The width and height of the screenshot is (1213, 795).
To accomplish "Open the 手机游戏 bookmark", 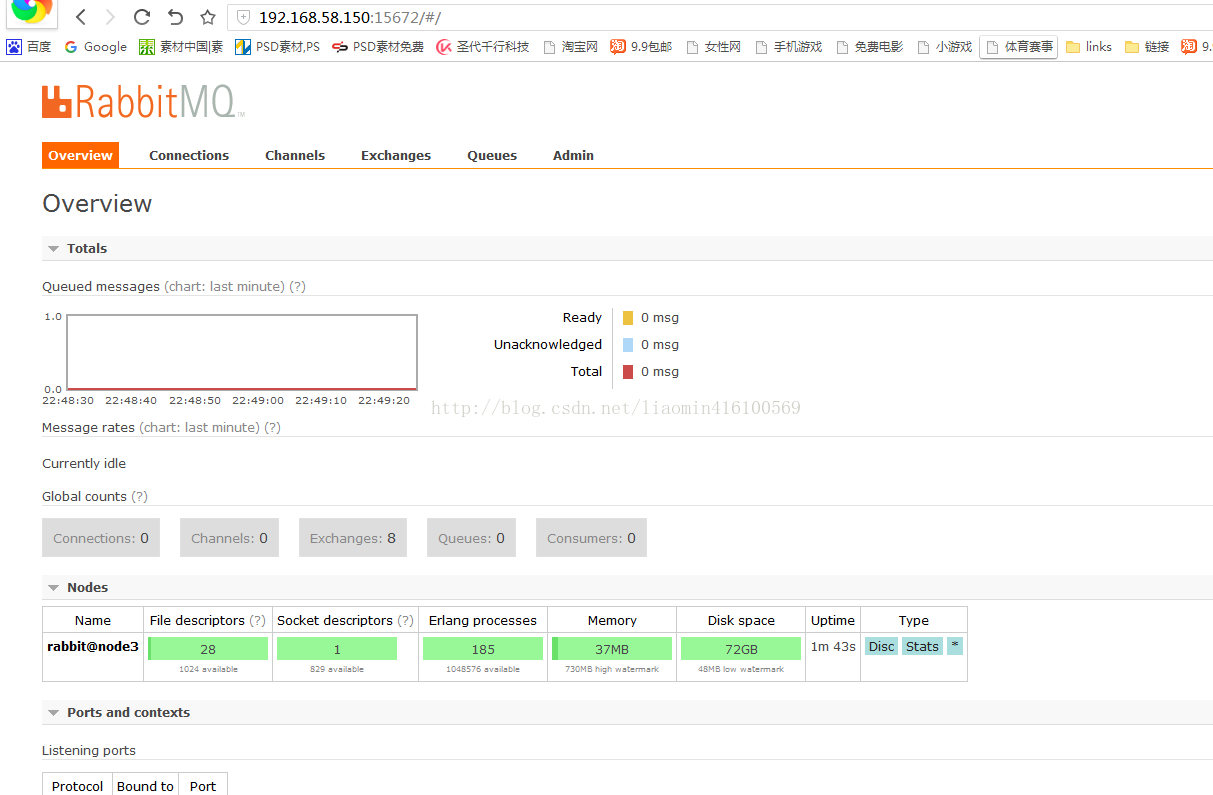I will [x=788, y=47].
